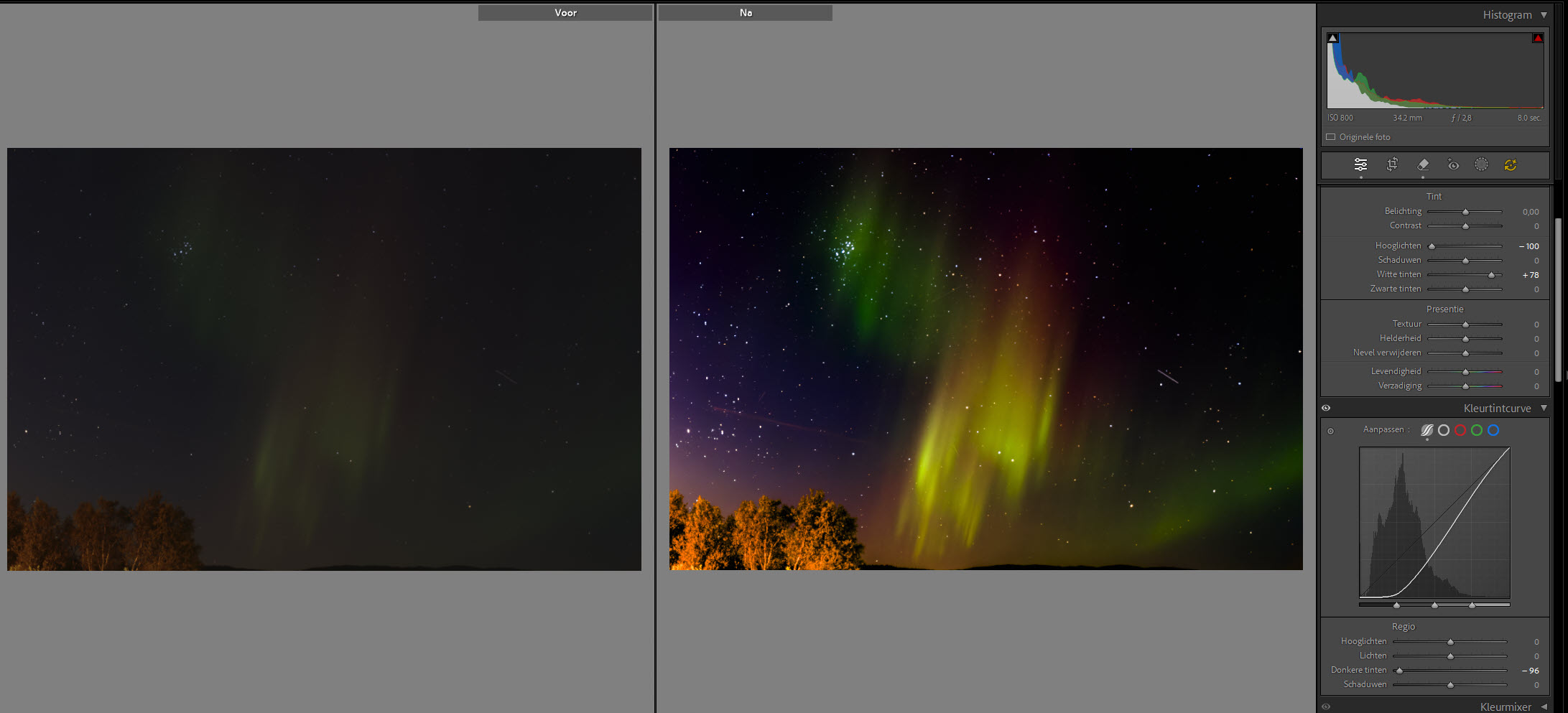1568x713 pixels.
Task: Select the Healing eraser tool
Action: 1423,164
